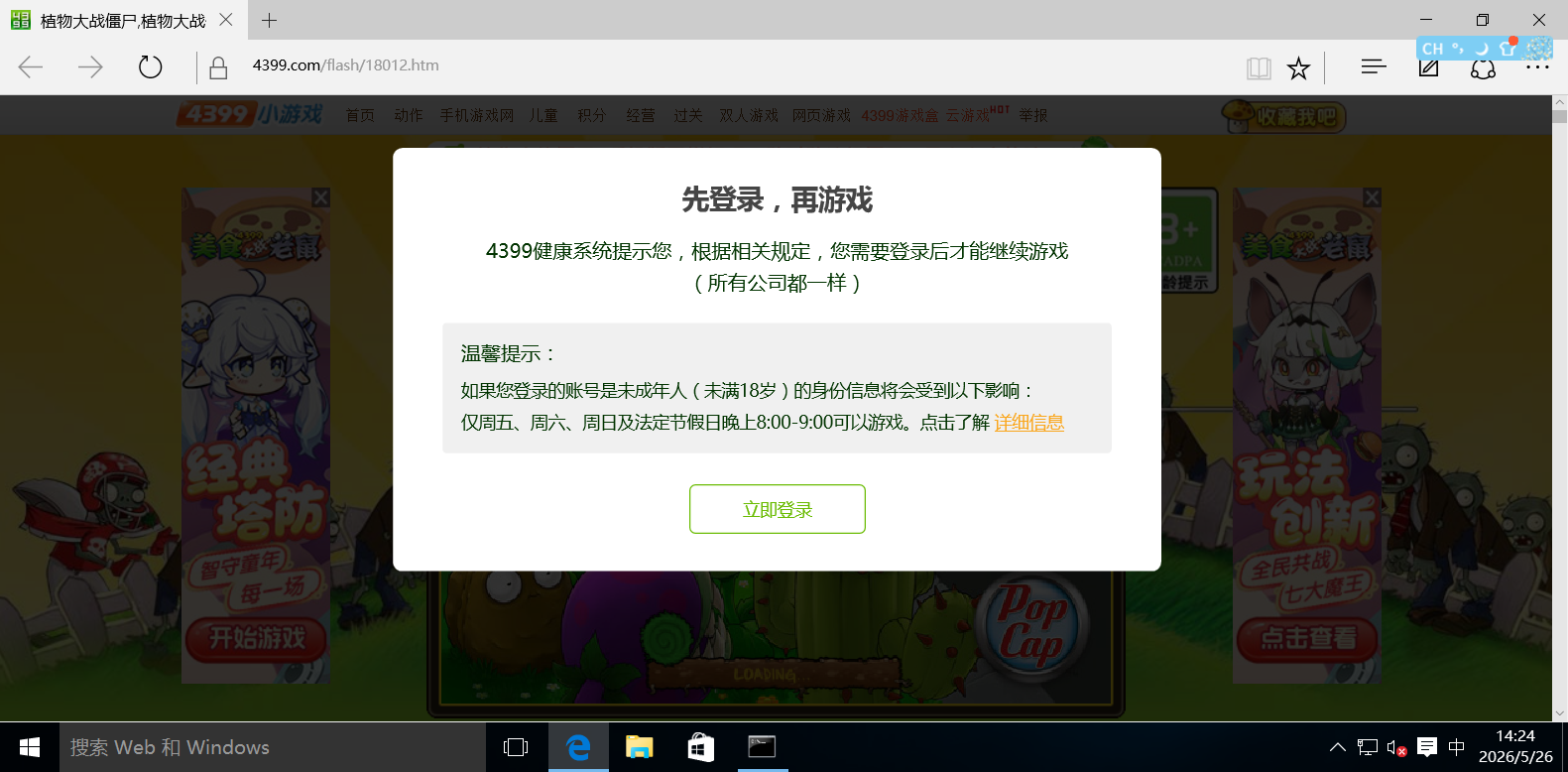The width and height of the screenshot is (1568, 772).
Task: Refresh the page with the reload icon
Action: [150, 67]
